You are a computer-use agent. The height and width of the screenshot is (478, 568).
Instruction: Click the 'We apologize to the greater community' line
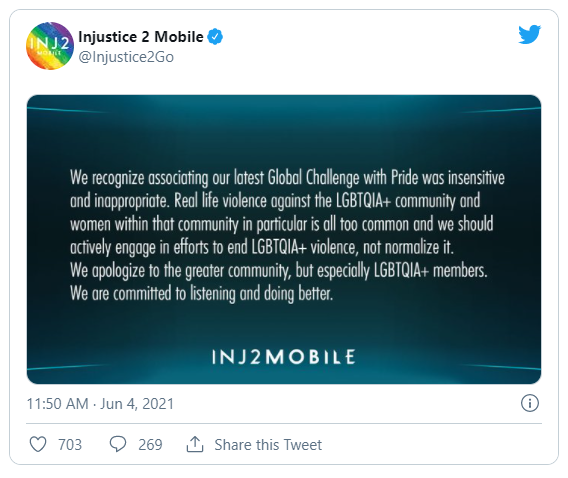(279, 271)
